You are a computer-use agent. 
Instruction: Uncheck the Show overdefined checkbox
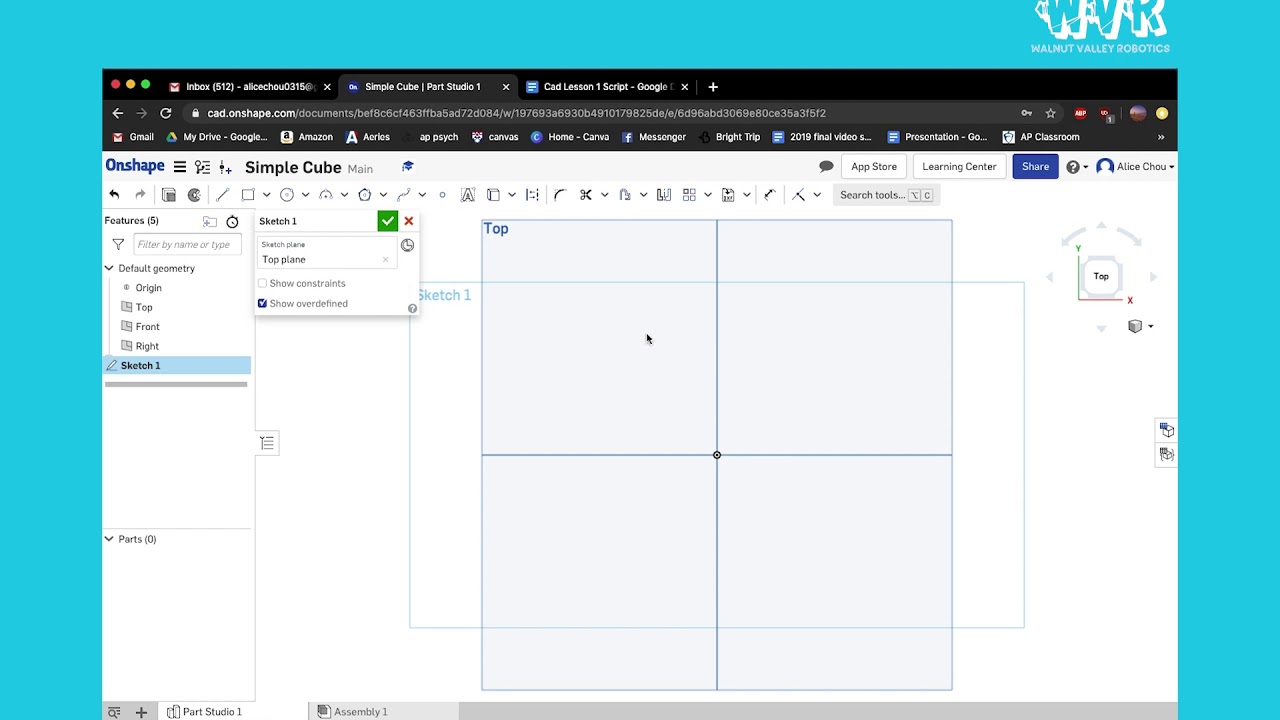coord(263,303)
